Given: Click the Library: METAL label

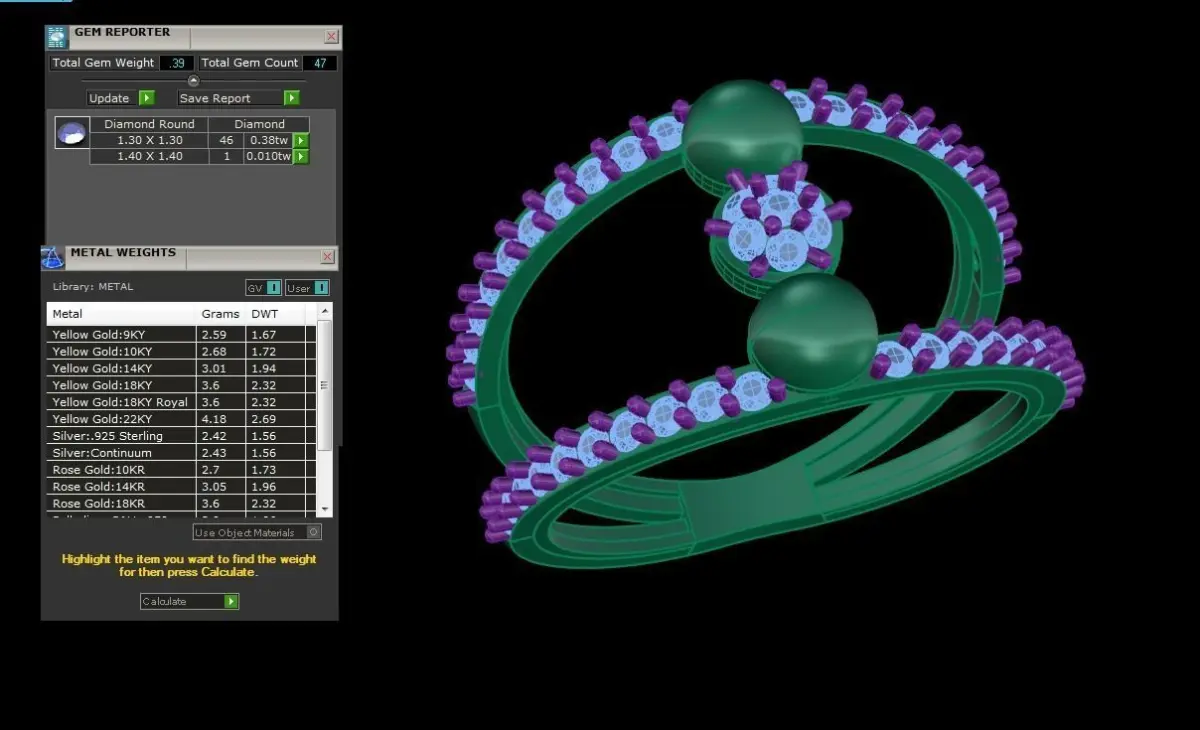Looking at the screenshot, I should [93, 287].
